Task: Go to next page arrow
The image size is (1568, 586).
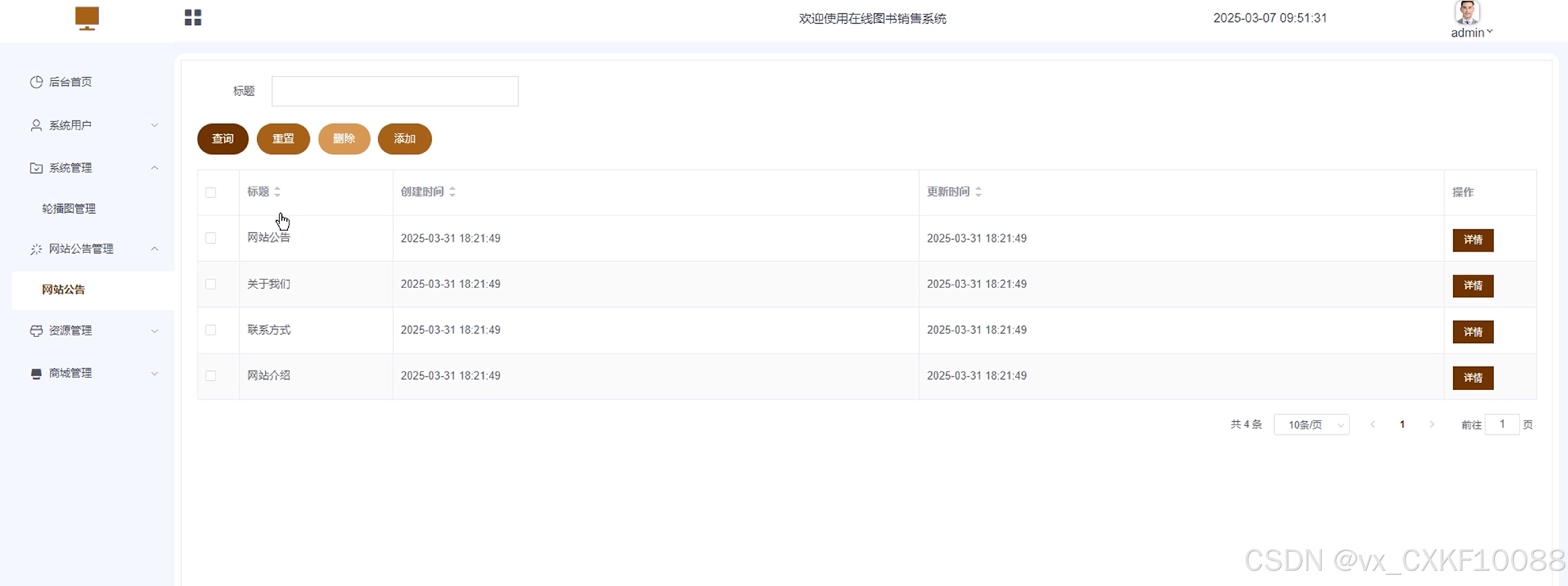Action: (x=1432, y=424)
